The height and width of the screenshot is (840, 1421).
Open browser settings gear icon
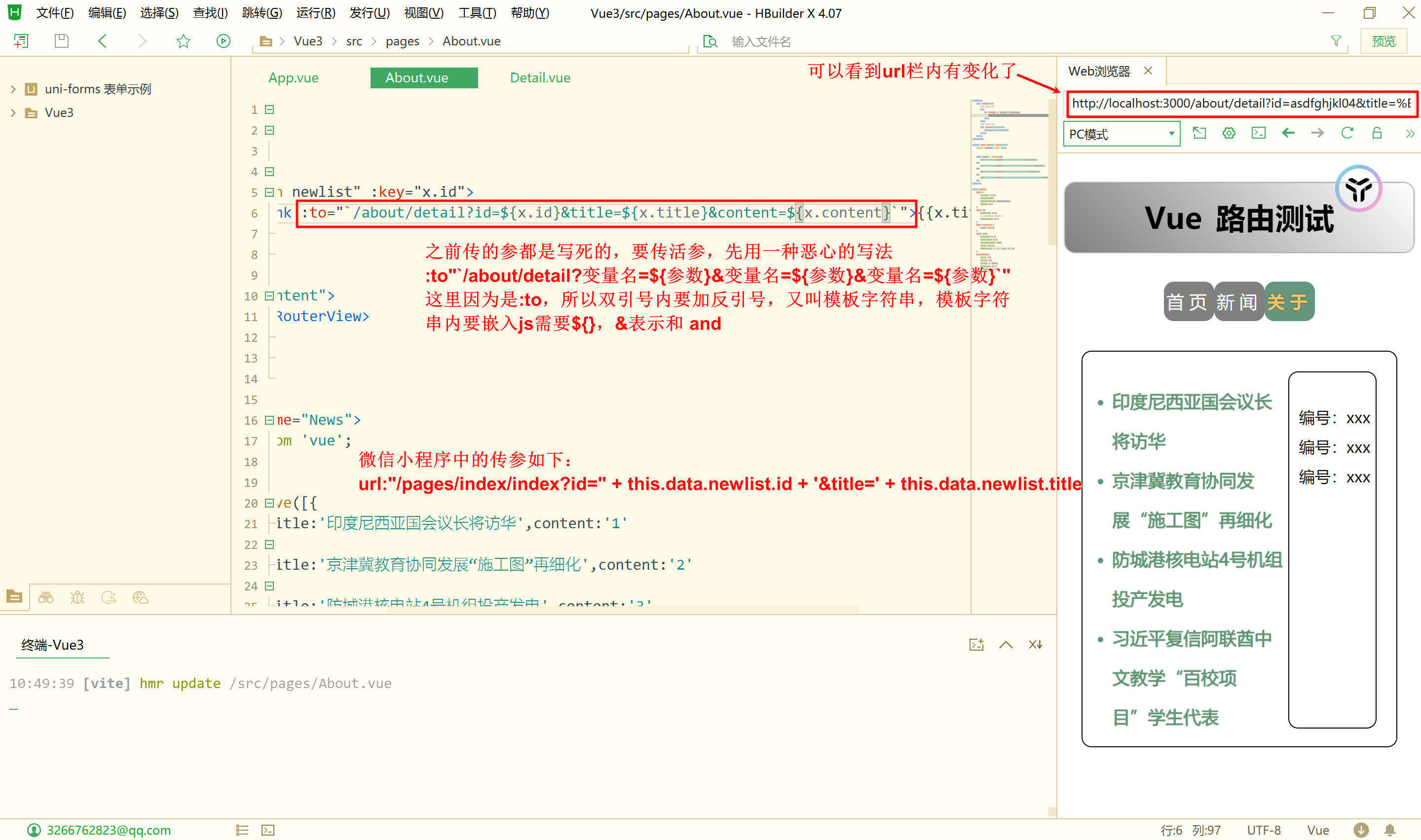(x=1229, y=134)
